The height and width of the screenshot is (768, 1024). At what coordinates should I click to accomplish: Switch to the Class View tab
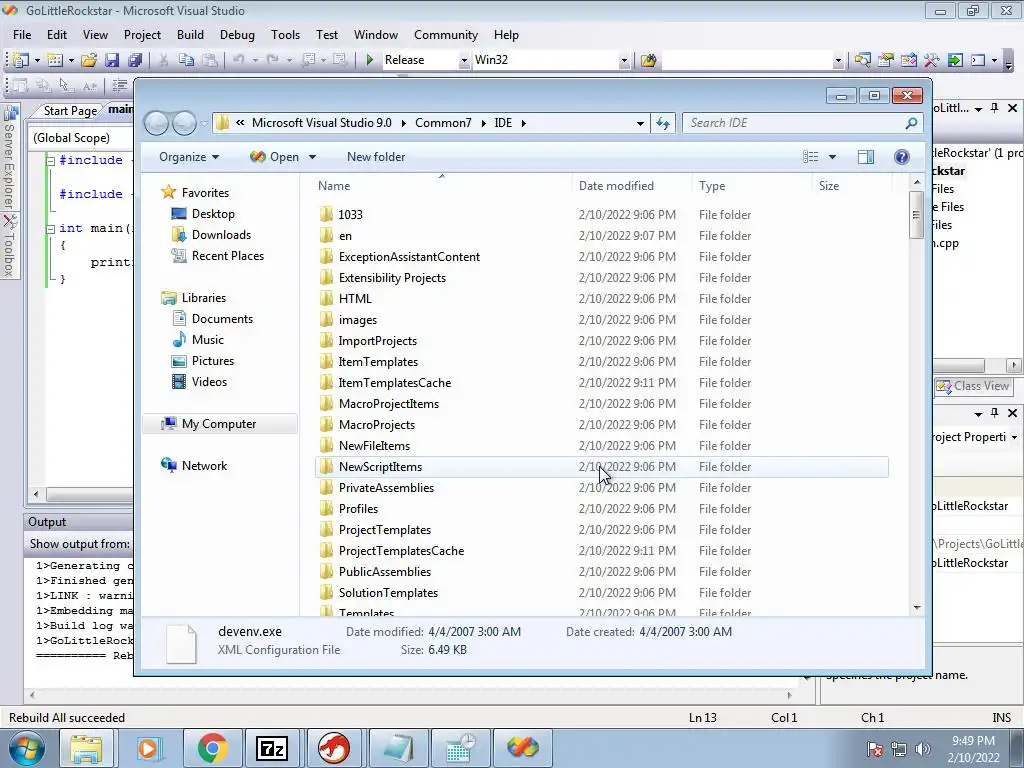[x=973, y=386]
